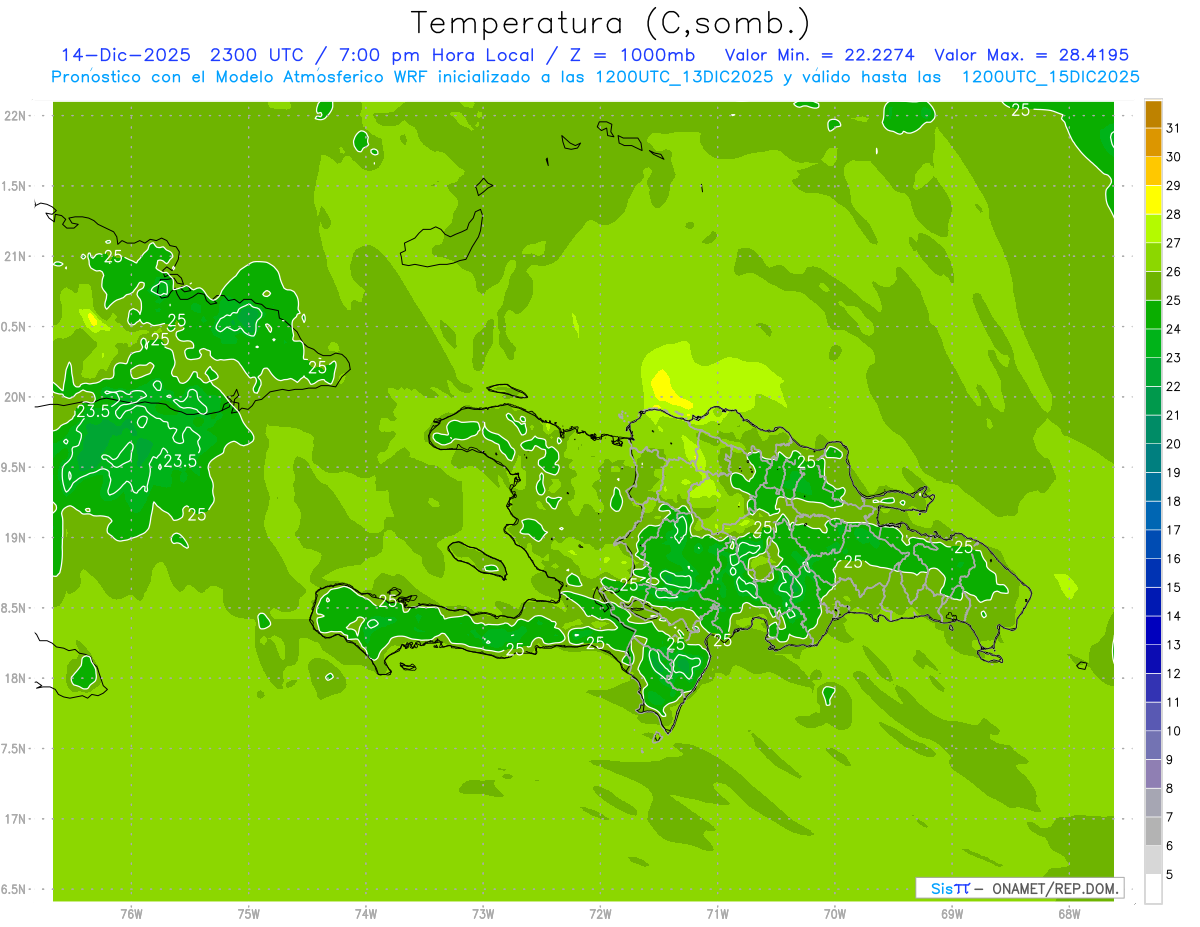The height and width of the screenshot is (927, 1200).
Task: Click the "75W" longitude axis label
Action: (x=249, y=914)
